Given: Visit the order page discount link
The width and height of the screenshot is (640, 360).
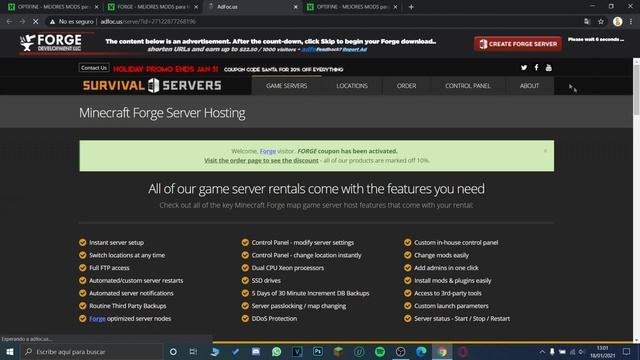Looking at the screenshot, I should click(261, 160).
